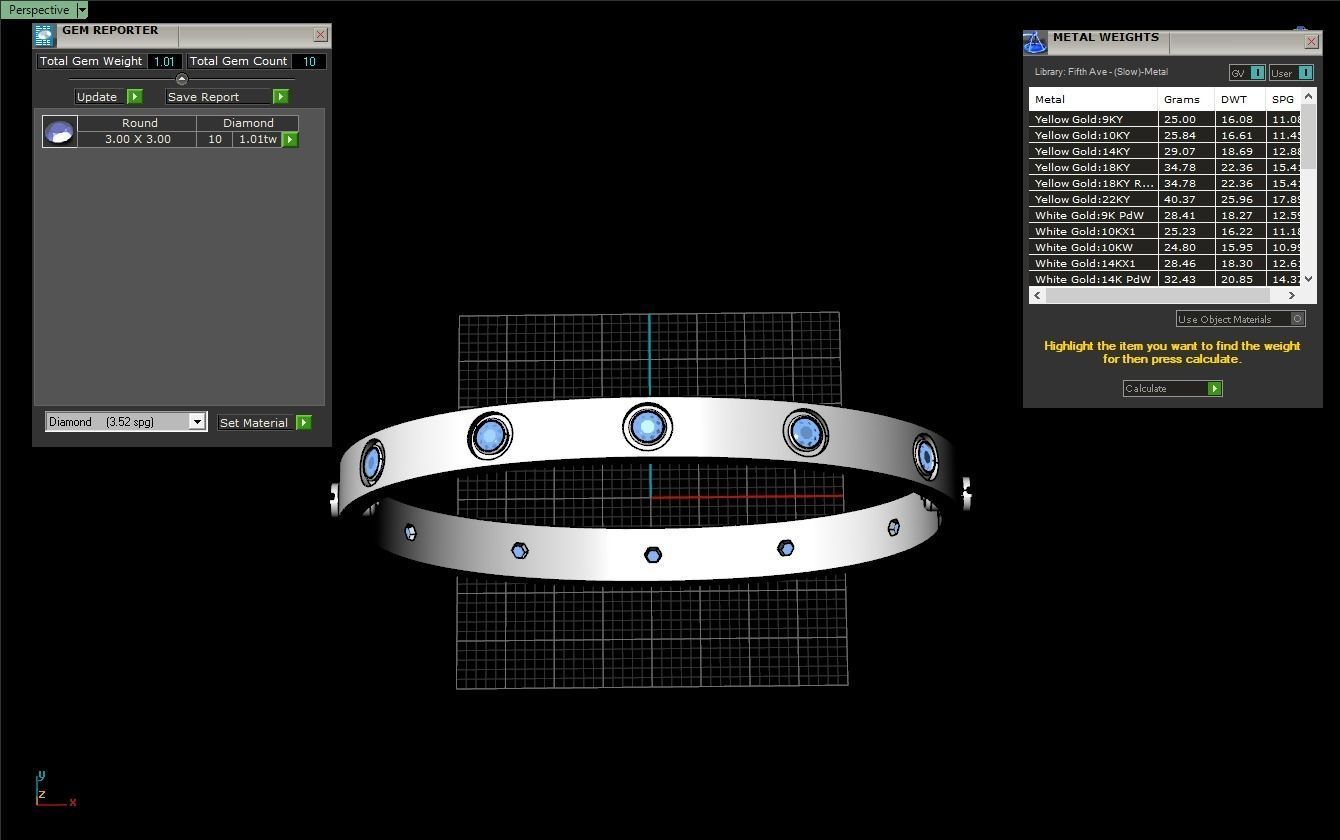The image size is (1340, 840).
Task: Toggle the User library switch
Action: click(x=1291, y=73)
